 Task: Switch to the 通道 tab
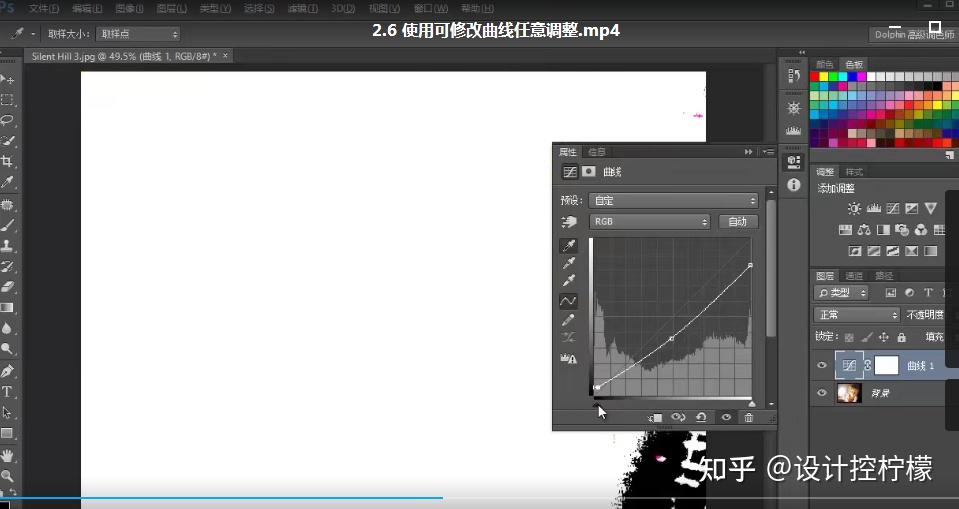tap(854, 276)
